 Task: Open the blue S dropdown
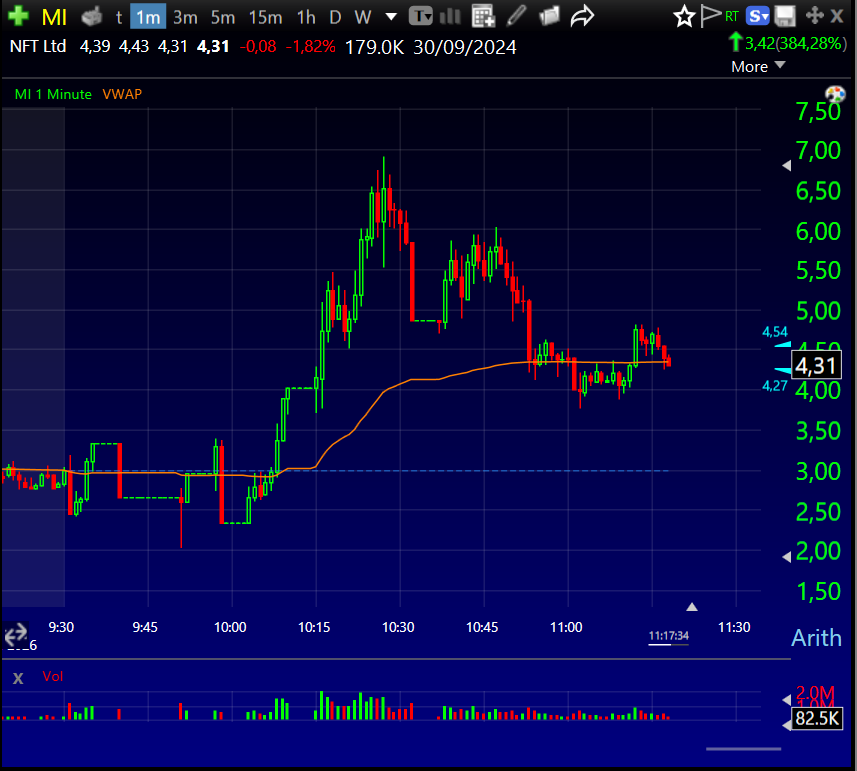click(x=758, y=16)
